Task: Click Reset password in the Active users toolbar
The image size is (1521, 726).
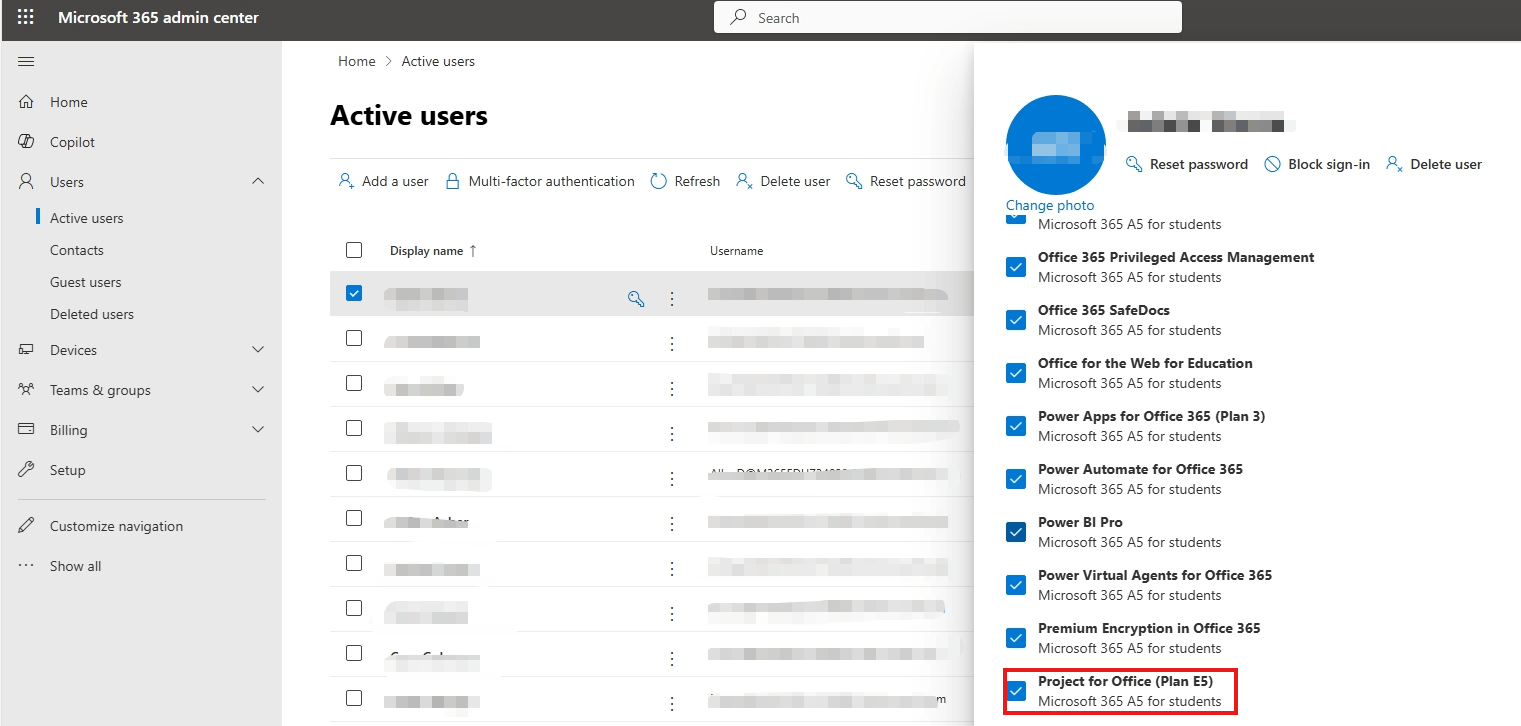Action: pos(906,181)
